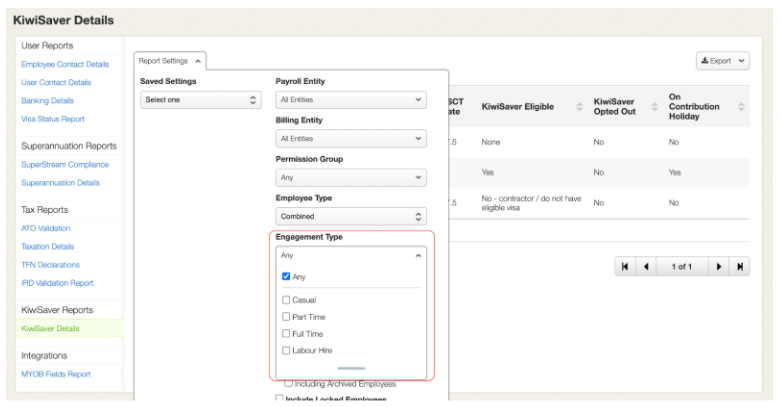Open the Payroll Entity dropdown
Screen dimensions: 782x407
[351, 100]
